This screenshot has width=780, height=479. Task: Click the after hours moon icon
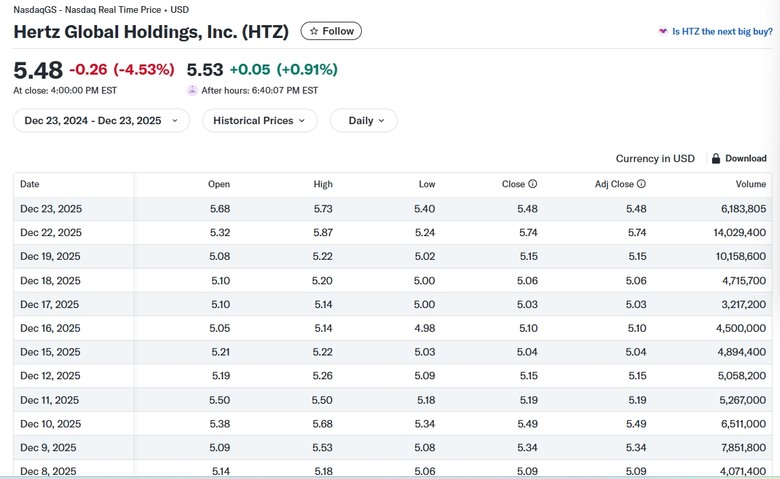pyautogui.click(x=192, y=90)
